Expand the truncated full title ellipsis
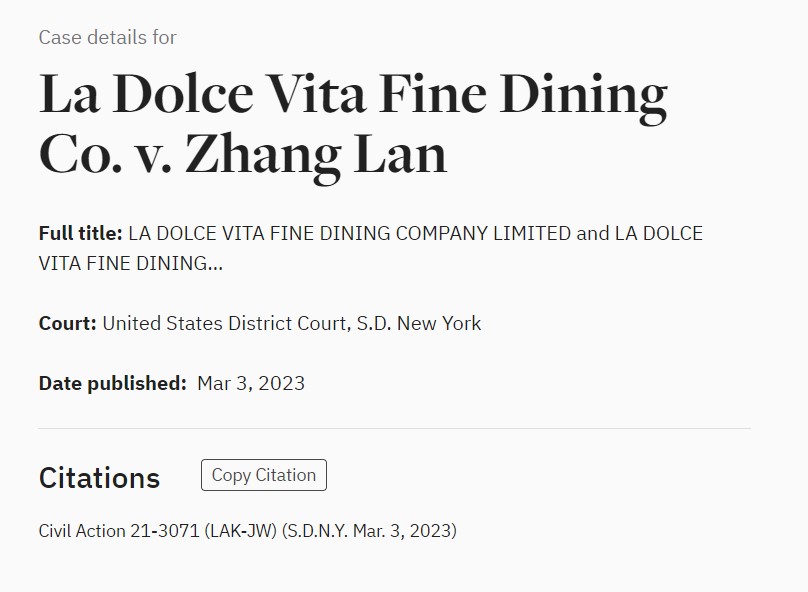This screenshot has width=808, height=592. (215, 264)
